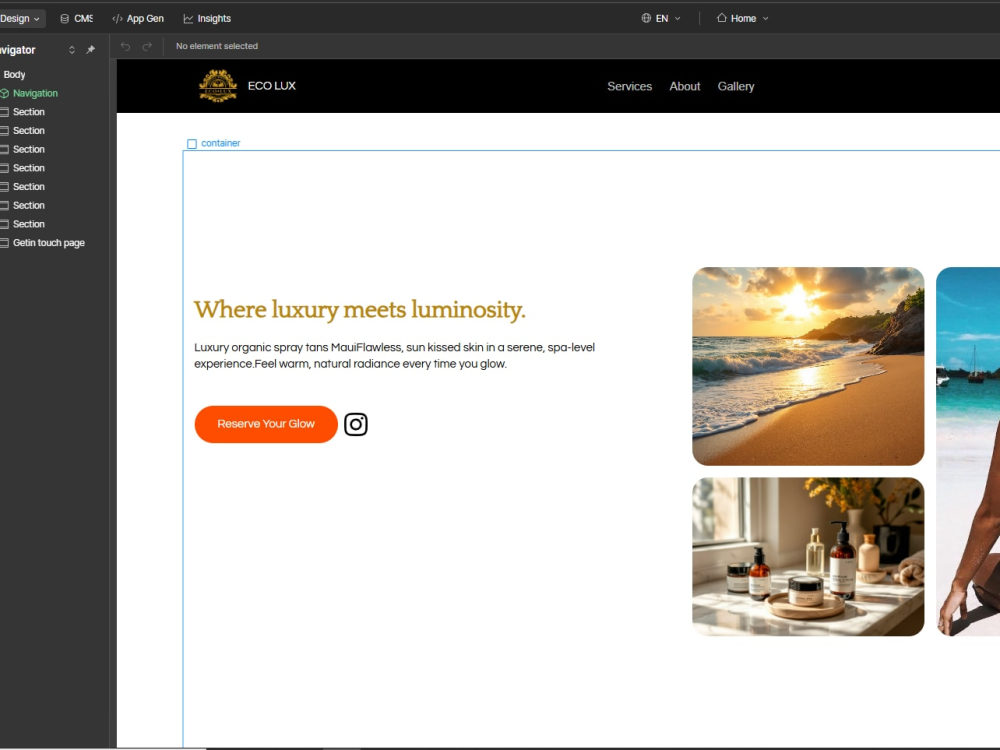Pin the Navigator panel
Image resolution: width=1000 pixels, height=750 pixels.
[91, 50]
